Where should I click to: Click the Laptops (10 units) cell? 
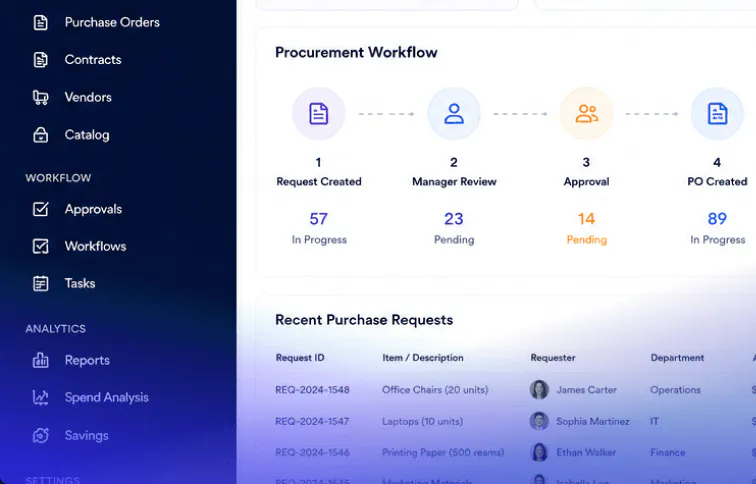pos(422,421)
